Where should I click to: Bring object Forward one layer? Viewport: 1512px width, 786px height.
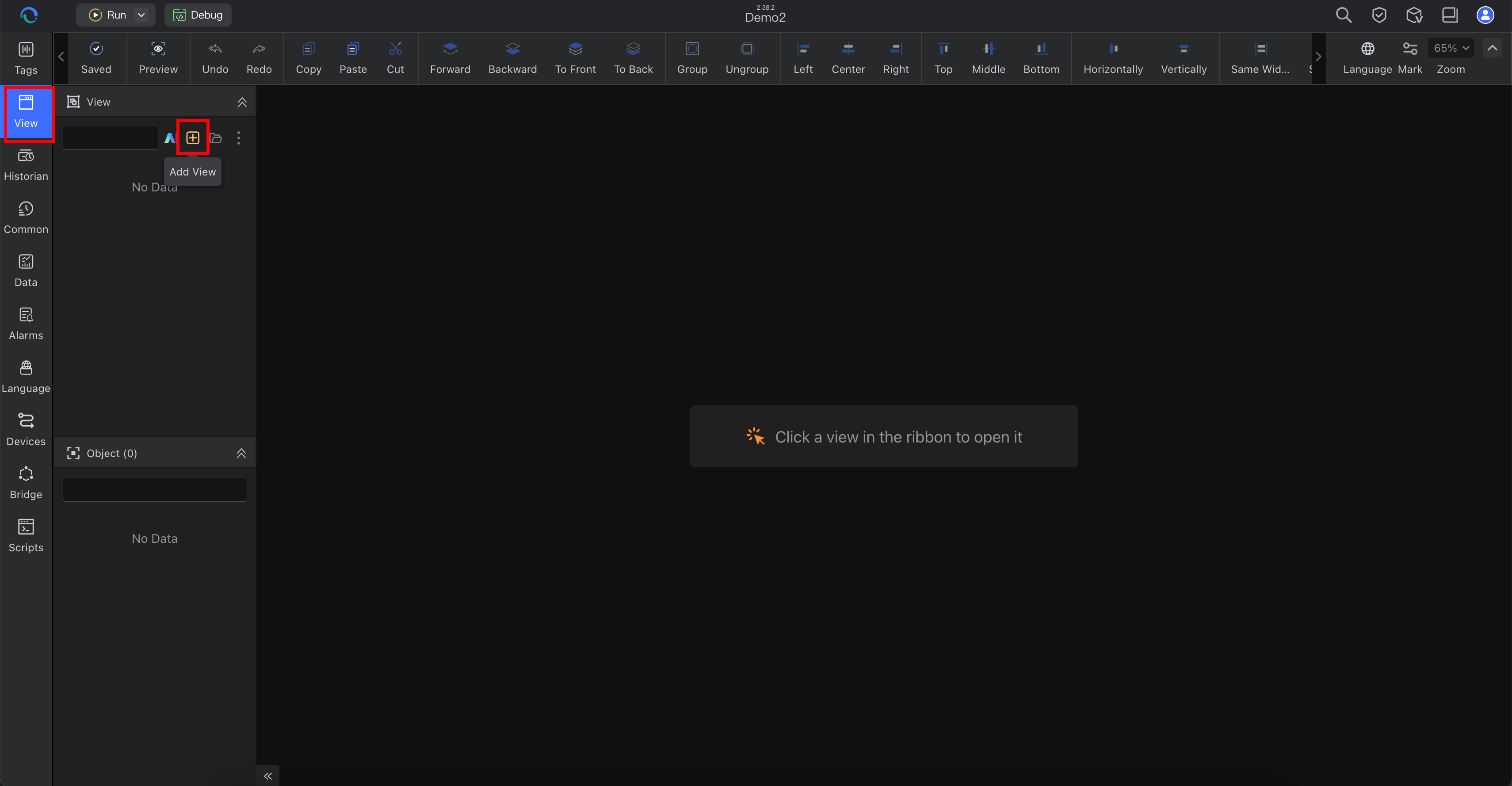coord(450,58)
